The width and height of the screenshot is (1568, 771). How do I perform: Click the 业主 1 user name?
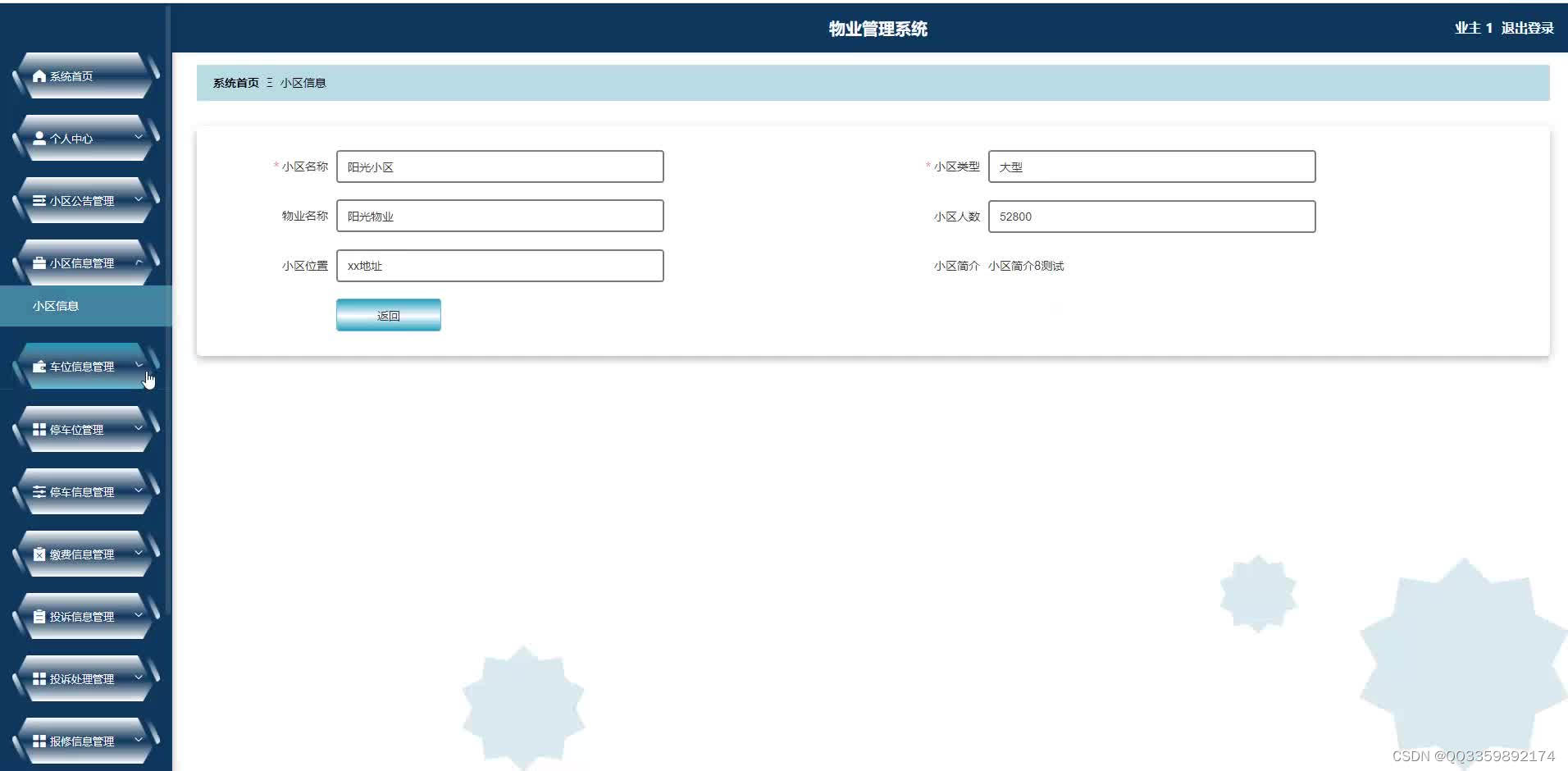(1474, 28)
